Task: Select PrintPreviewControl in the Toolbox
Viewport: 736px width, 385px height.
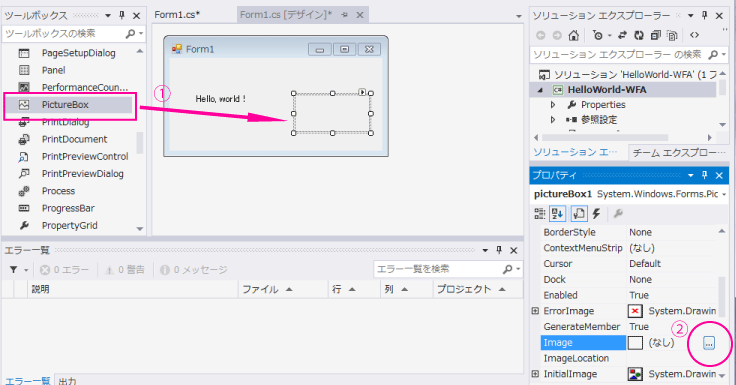Action: 84,156
